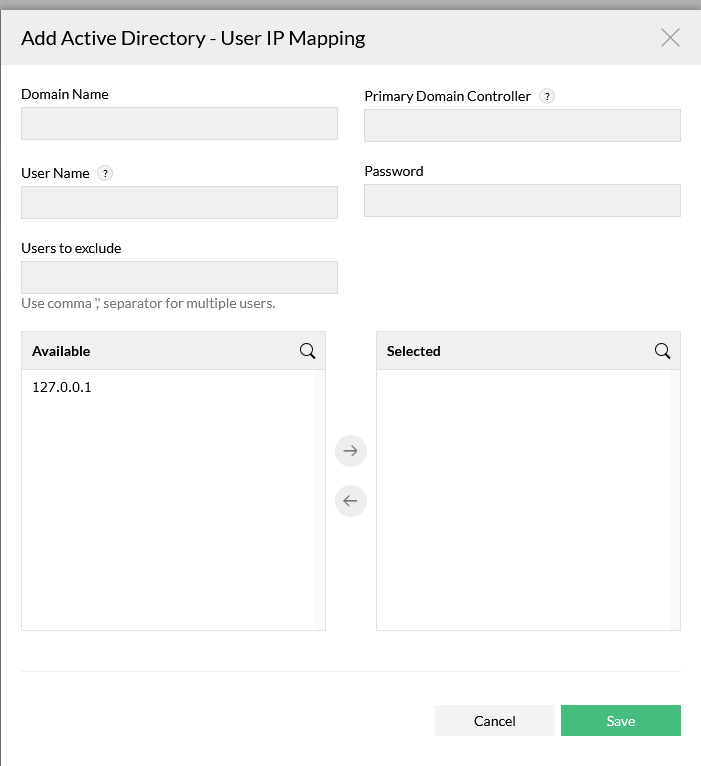701x766 pixels.
Task: Click inside the empty Selected list area
Action: 522,500
